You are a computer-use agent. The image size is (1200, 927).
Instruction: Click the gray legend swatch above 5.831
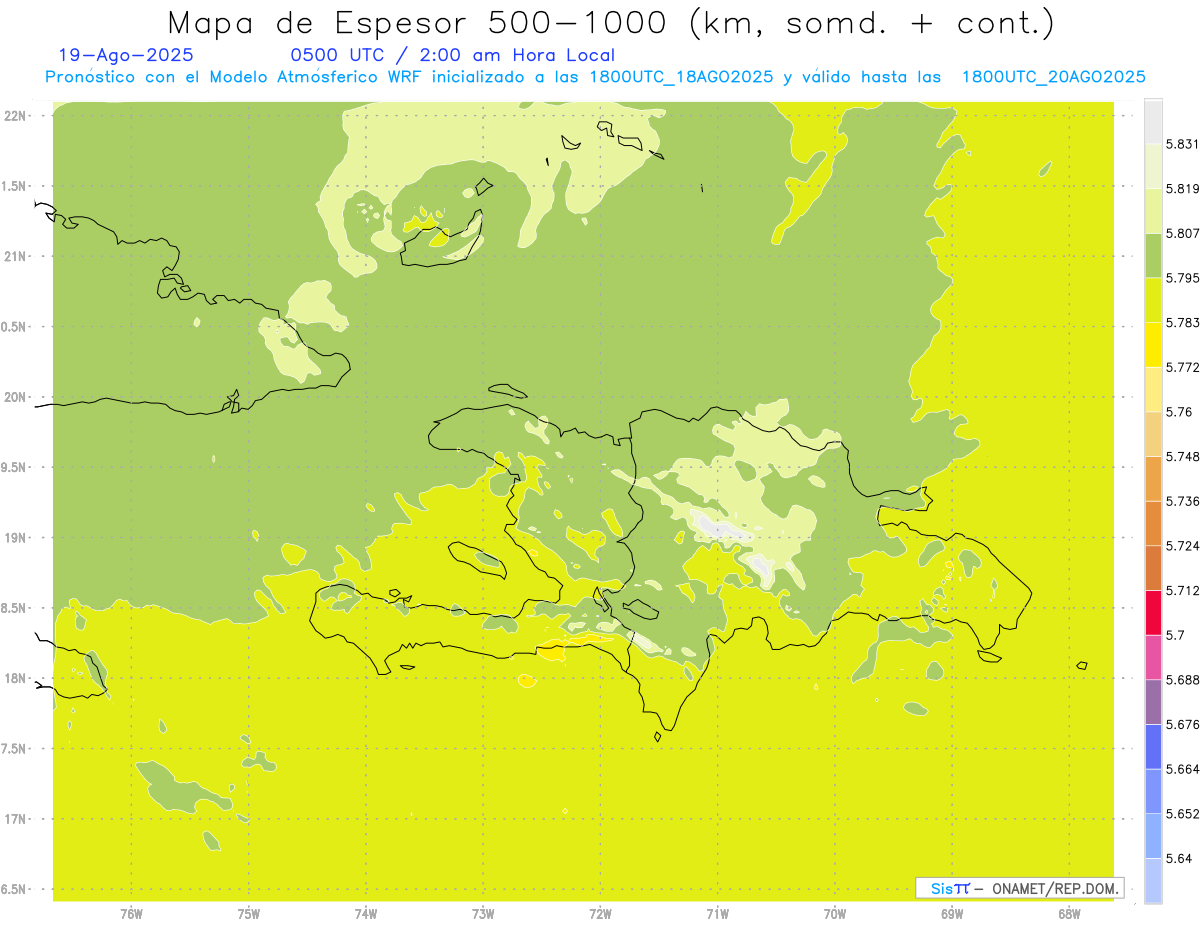[1153, 121]
